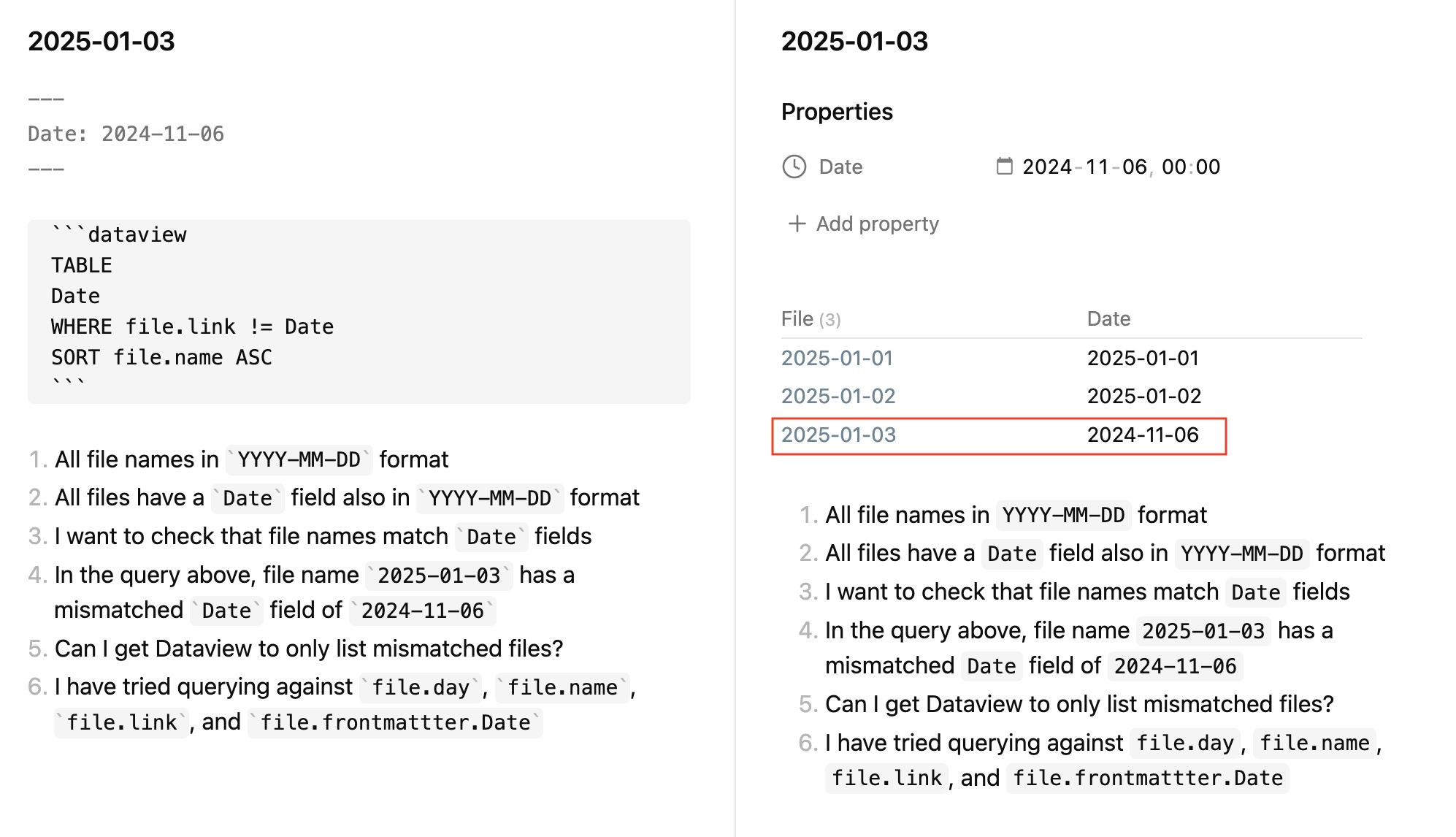Click the calendar icon in the Date value
1456x837 pixels.
(x=1005, y=167)
